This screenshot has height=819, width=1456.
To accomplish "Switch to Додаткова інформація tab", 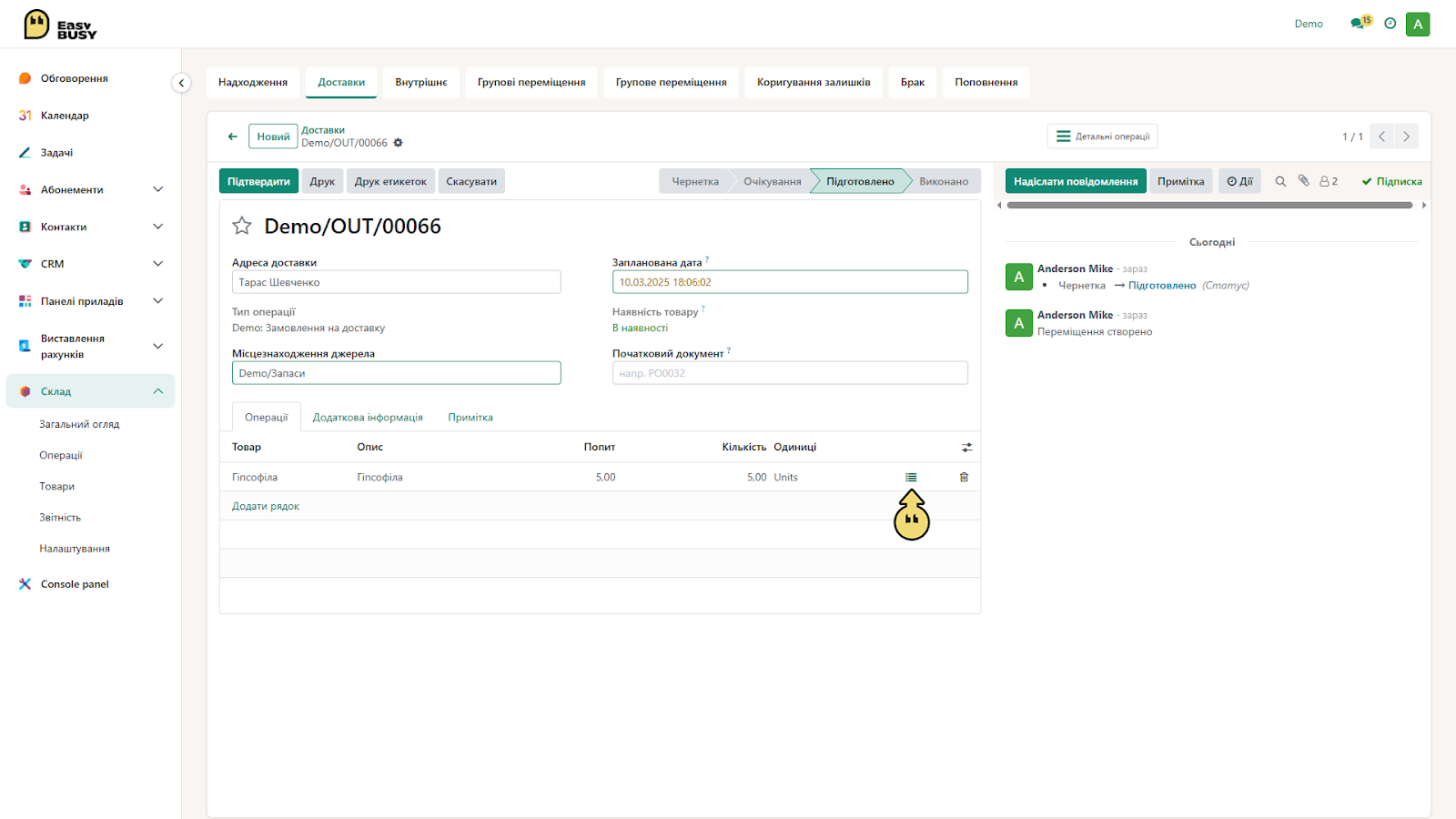I will [368, 418].
